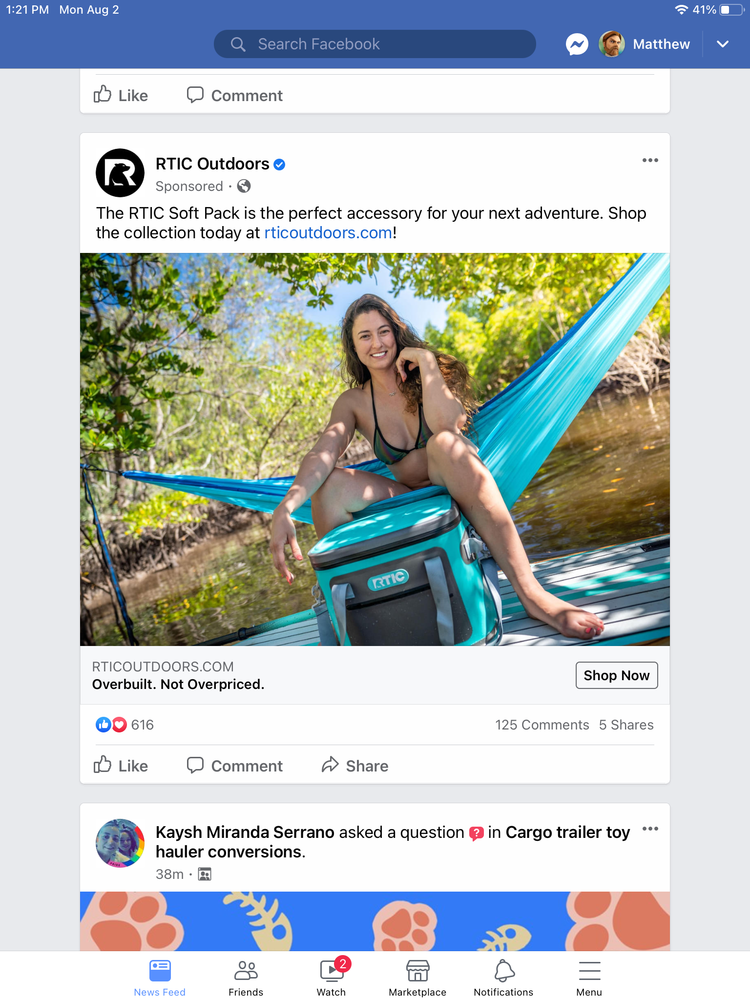Open the 125 Comments list

click(x=542, y=725)
